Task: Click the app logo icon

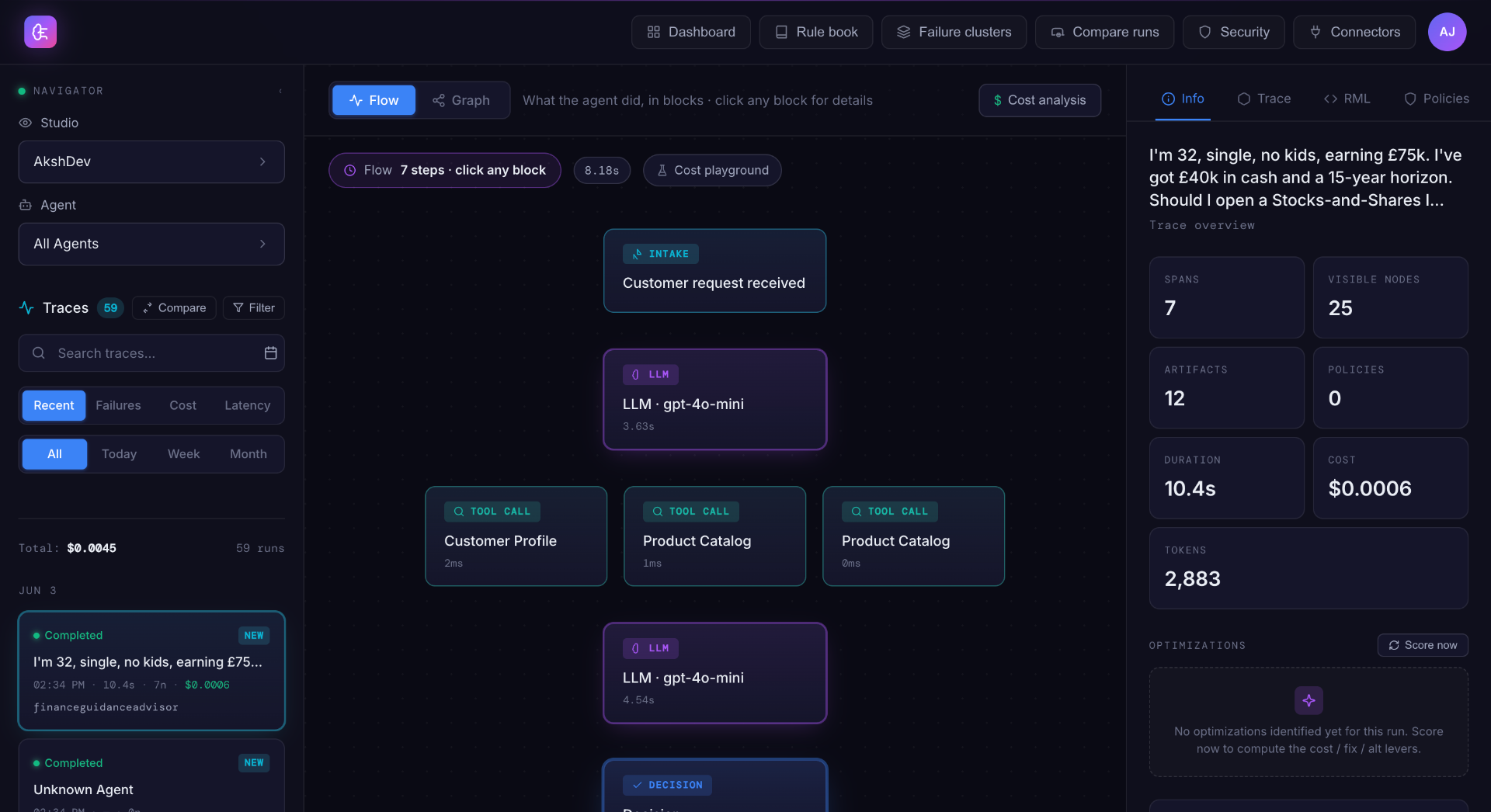Action: 40,32
